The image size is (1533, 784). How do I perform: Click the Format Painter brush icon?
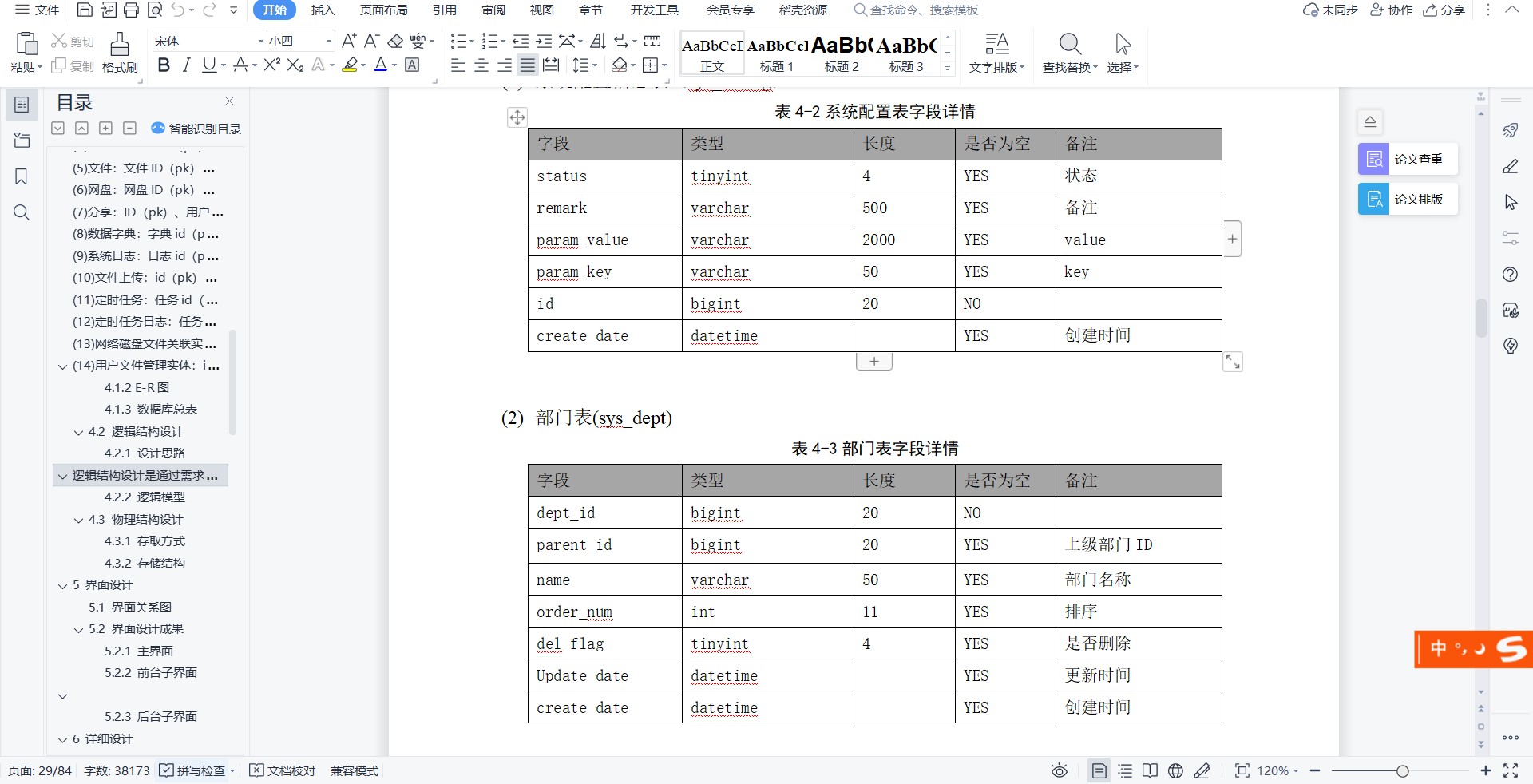(120, 45)
